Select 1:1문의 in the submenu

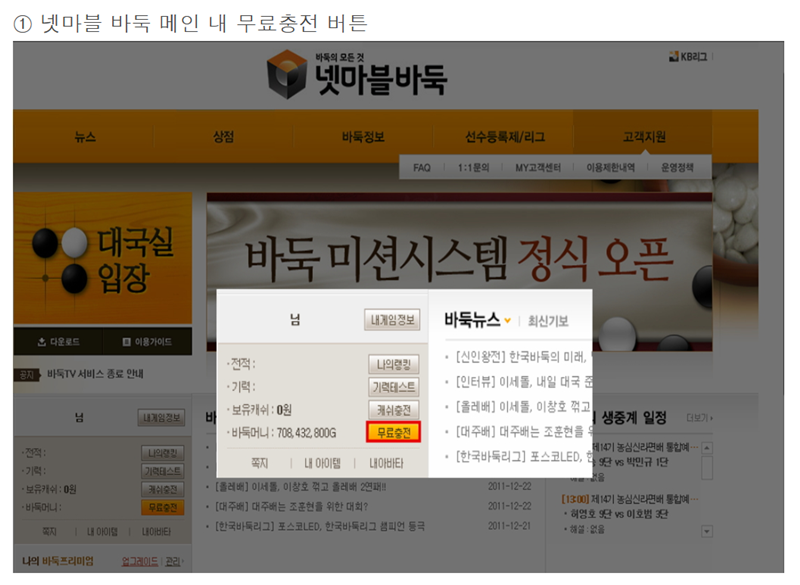pyautogui.click(x=473, y=168)
